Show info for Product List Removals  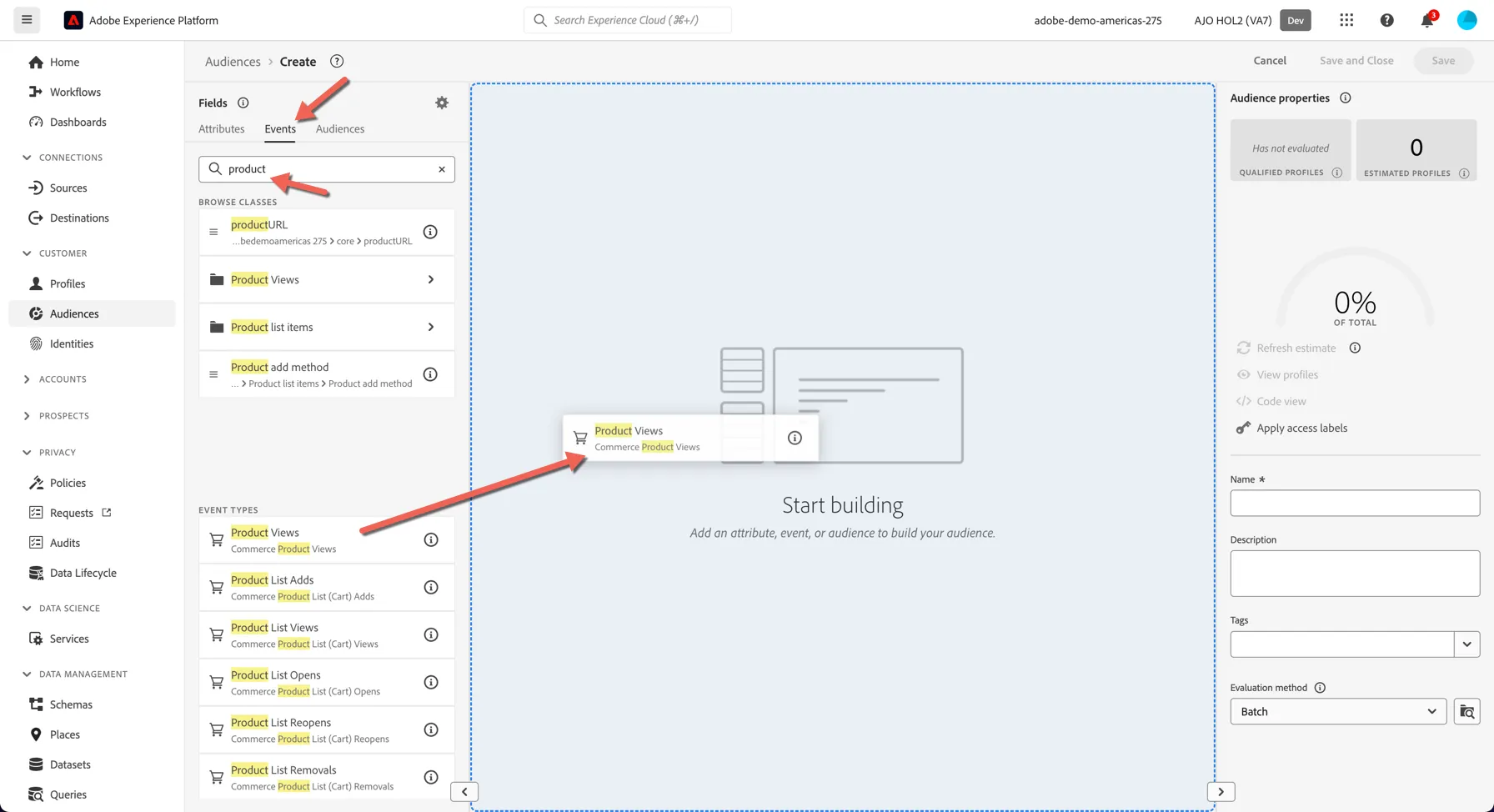tap(431, 777)
